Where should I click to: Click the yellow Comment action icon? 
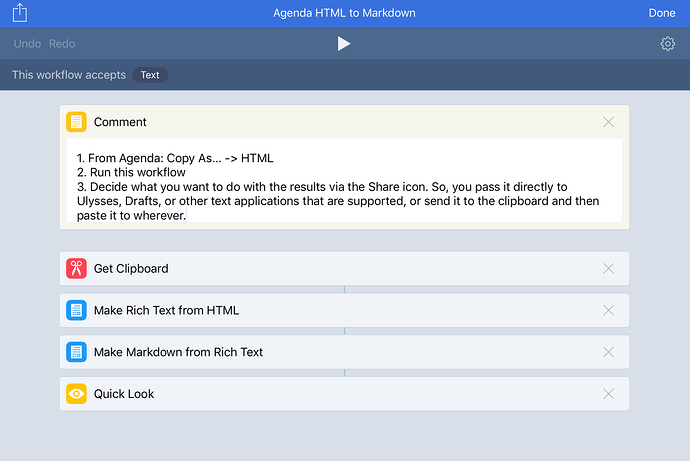(76, 122)
